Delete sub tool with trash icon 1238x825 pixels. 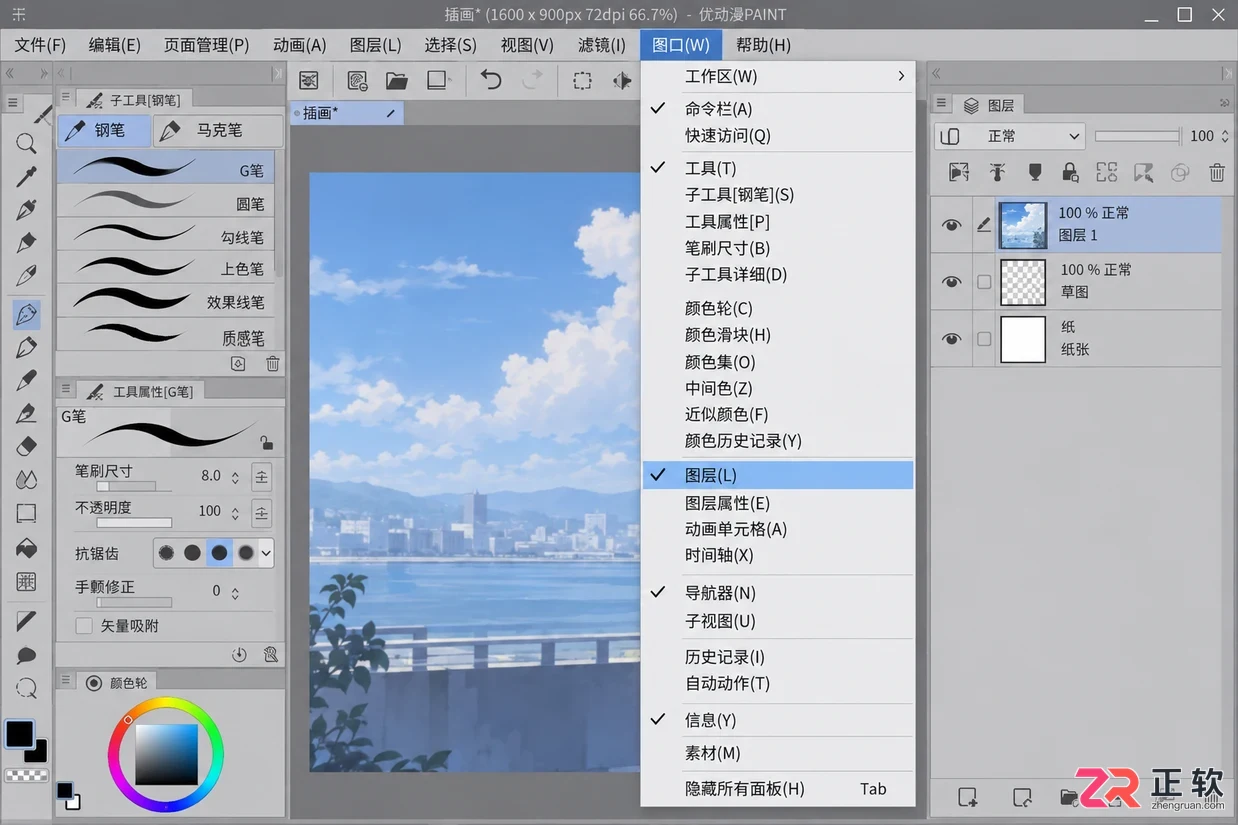272,364
